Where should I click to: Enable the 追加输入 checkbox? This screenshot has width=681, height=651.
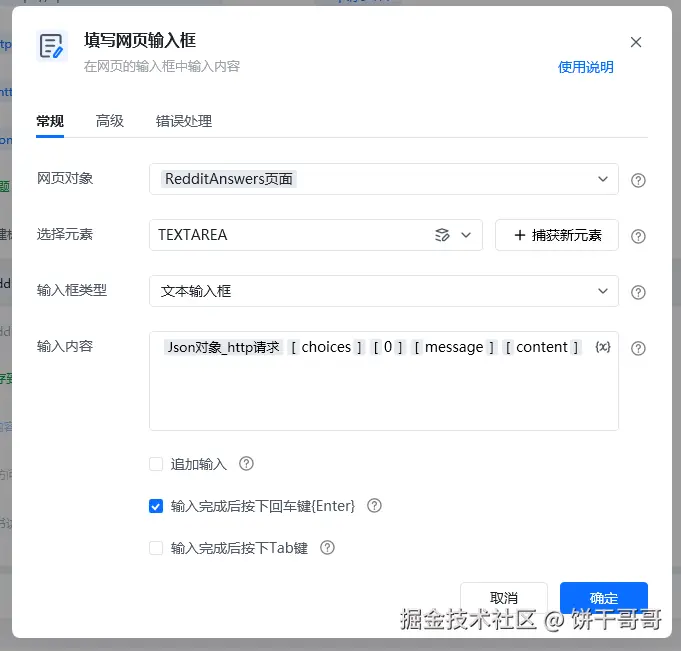click(x=156, y=464)
